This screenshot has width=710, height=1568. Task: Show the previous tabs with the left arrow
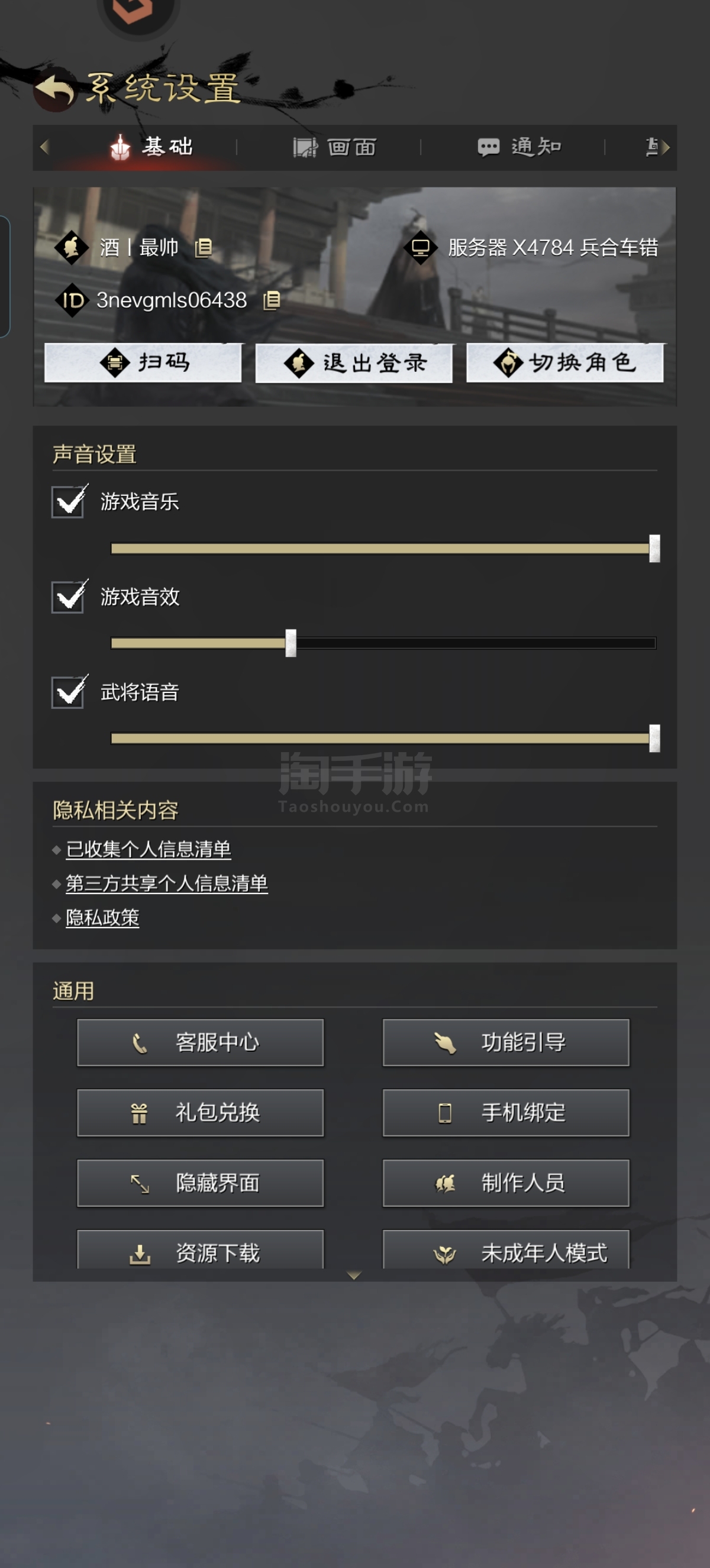(44, 147)
